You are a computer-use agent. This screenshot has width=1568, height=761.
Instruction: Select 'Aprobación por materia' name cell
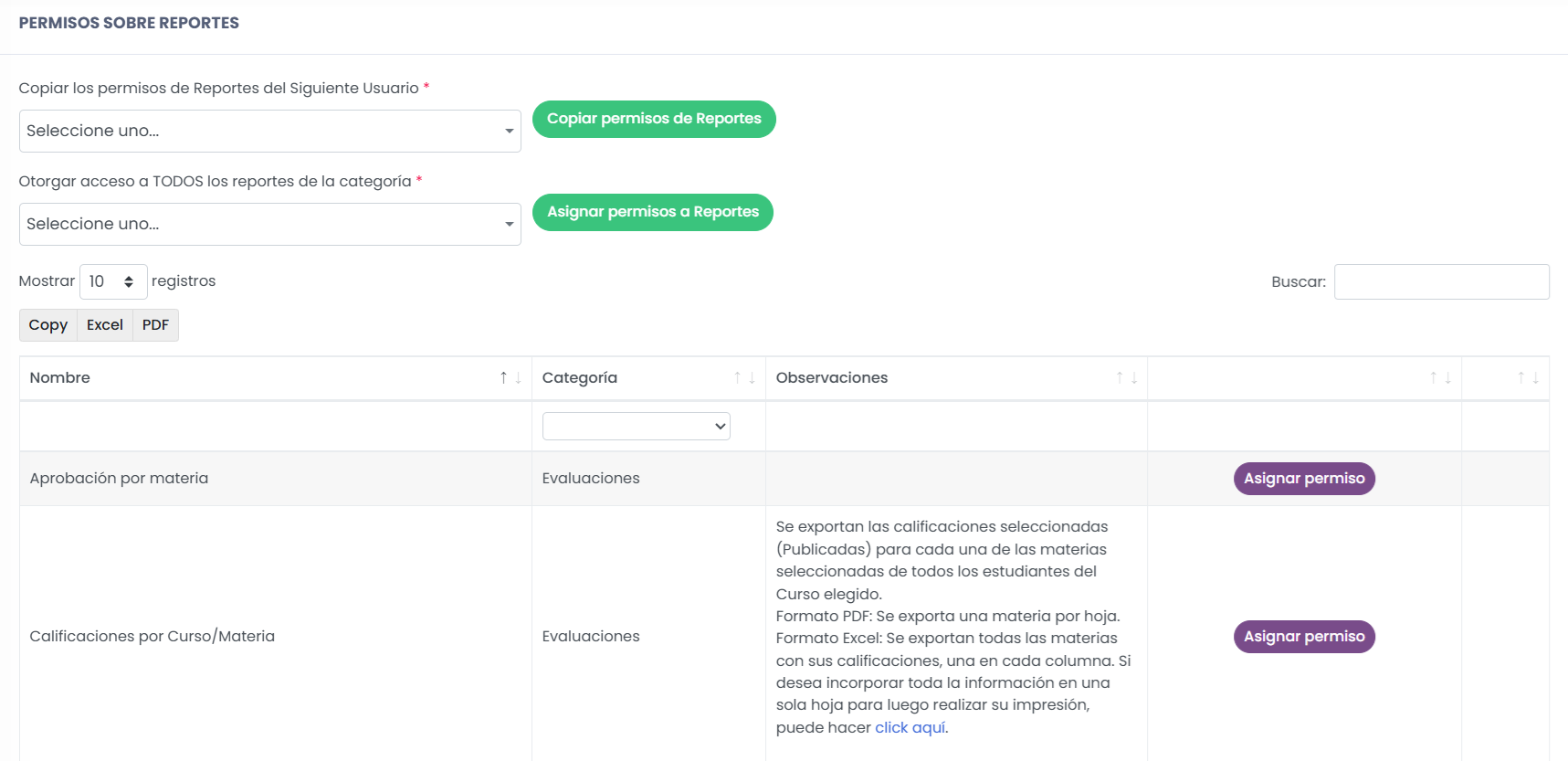pyautogui.click(x=276, y=479)
